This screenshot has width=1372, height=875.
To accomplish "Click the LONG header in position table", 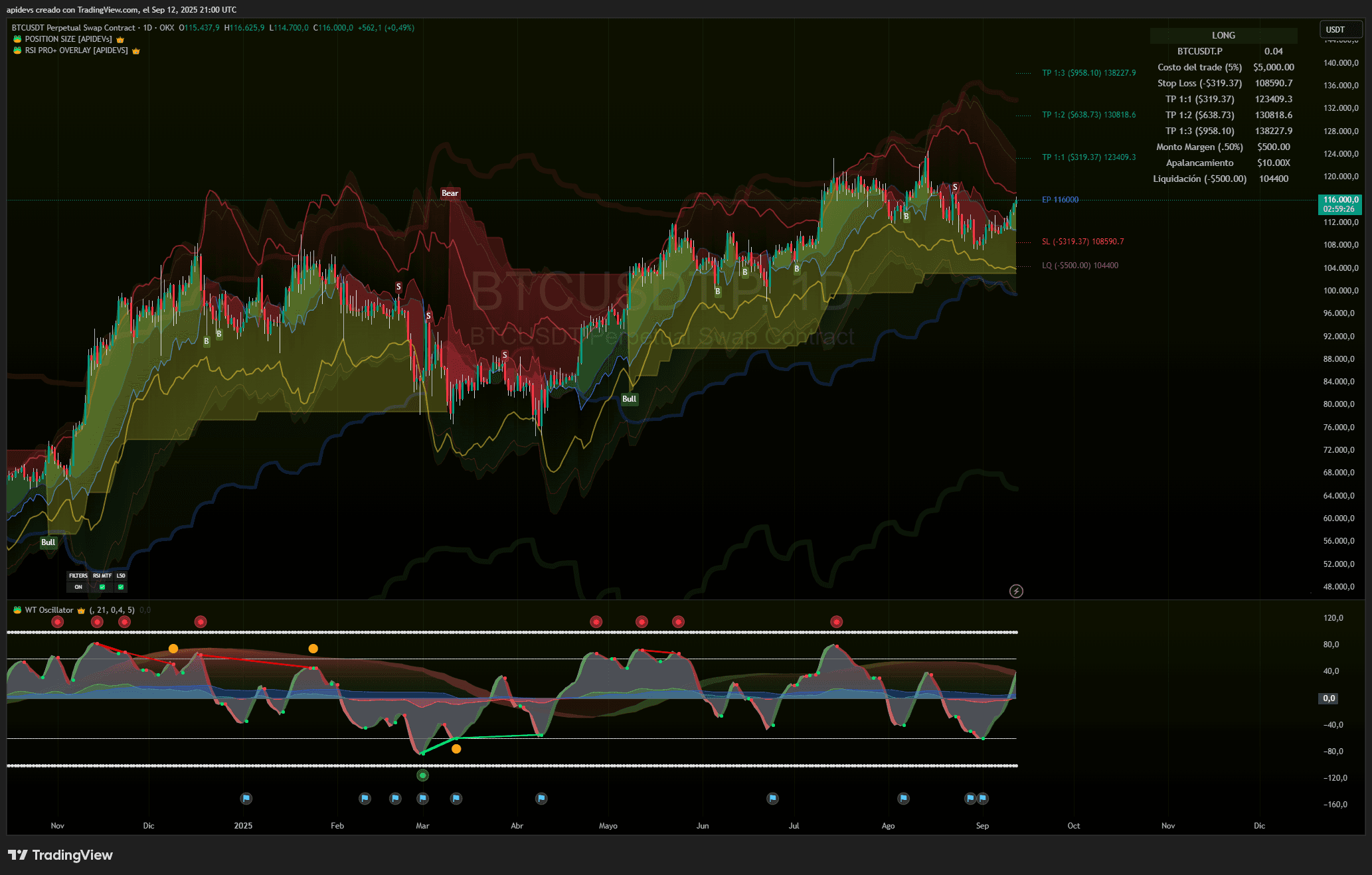I will 1223,35.
